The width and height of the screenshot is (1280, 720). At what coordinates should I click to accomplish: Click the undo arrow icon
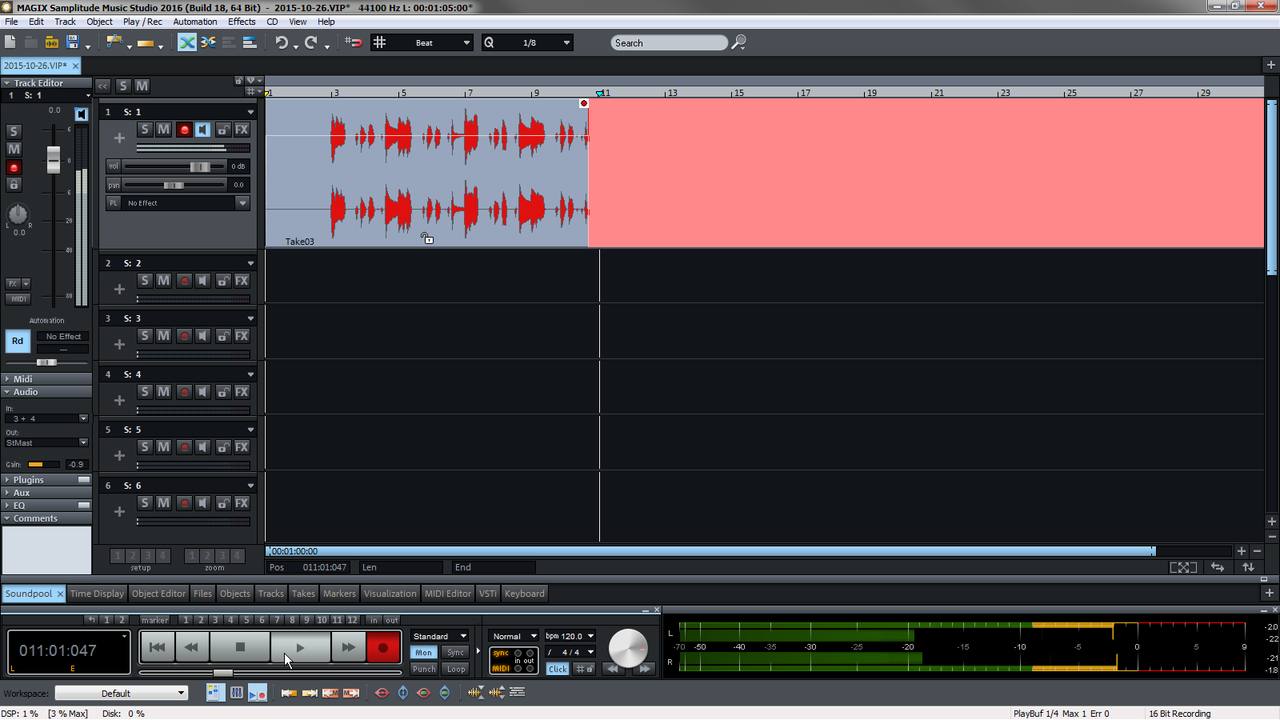pos(282,43)
